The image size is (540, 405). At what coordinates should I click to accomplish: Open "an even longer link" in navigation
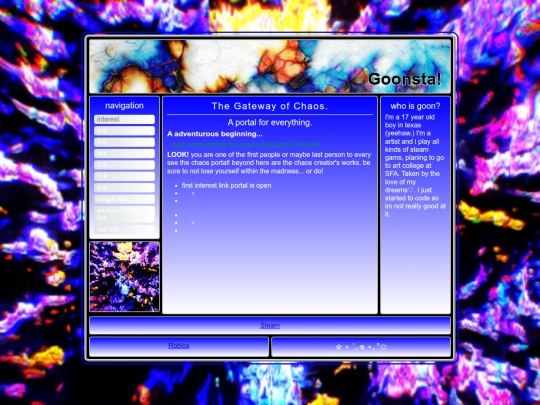coord(124,214)
